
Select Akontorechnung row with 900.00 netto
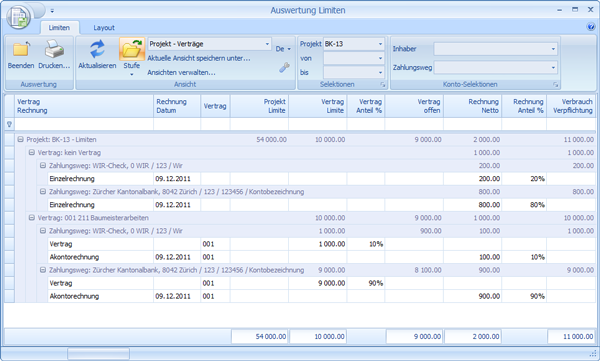click(321, 296)
